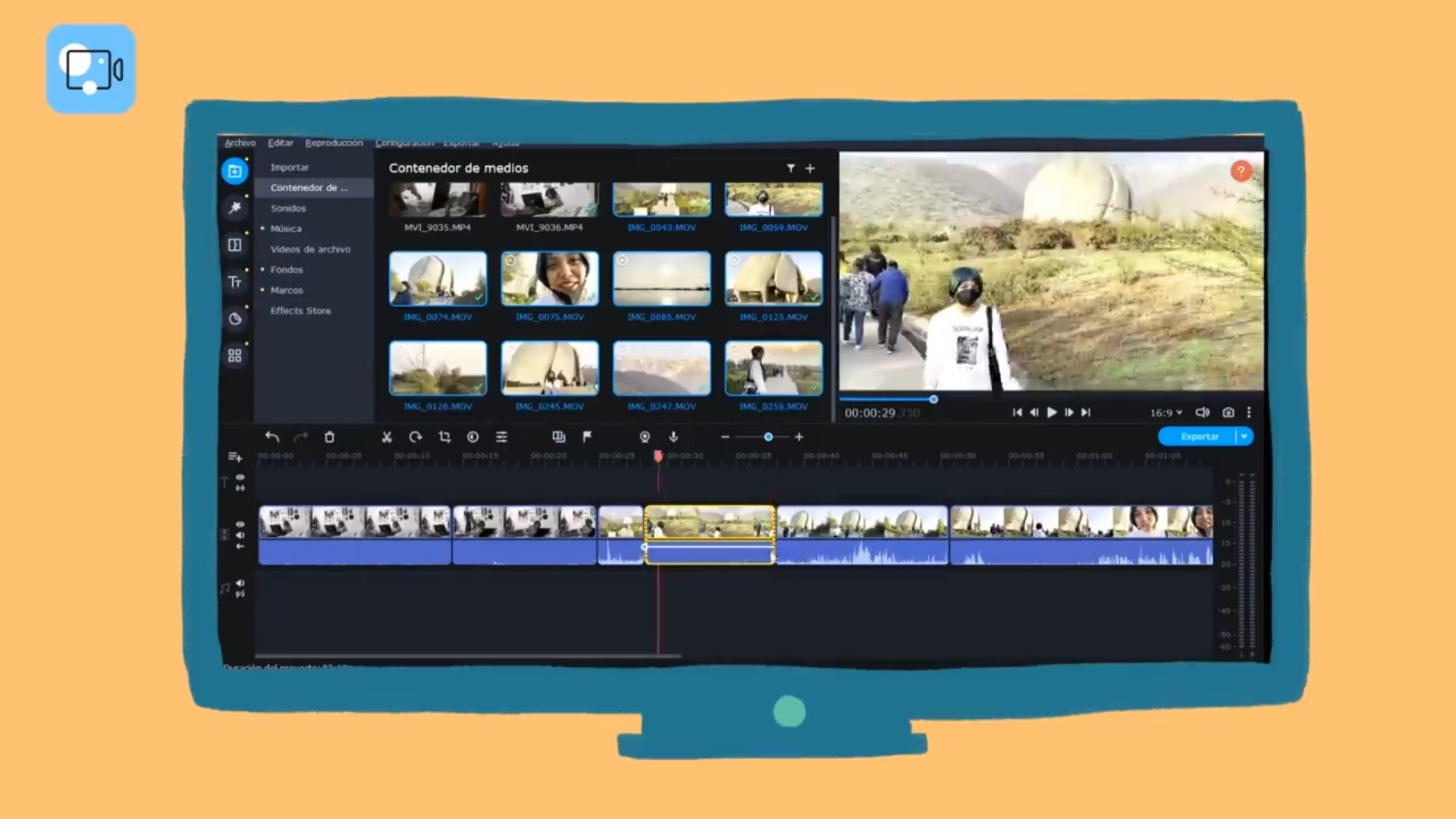Select Sonidos category
1456x819 pixels.
288,209
